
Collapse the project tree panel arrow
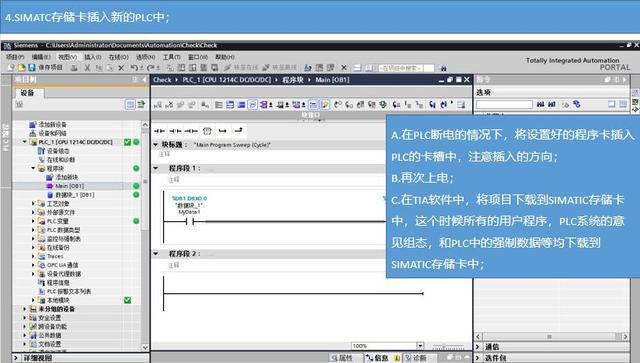tap(144, 80)
